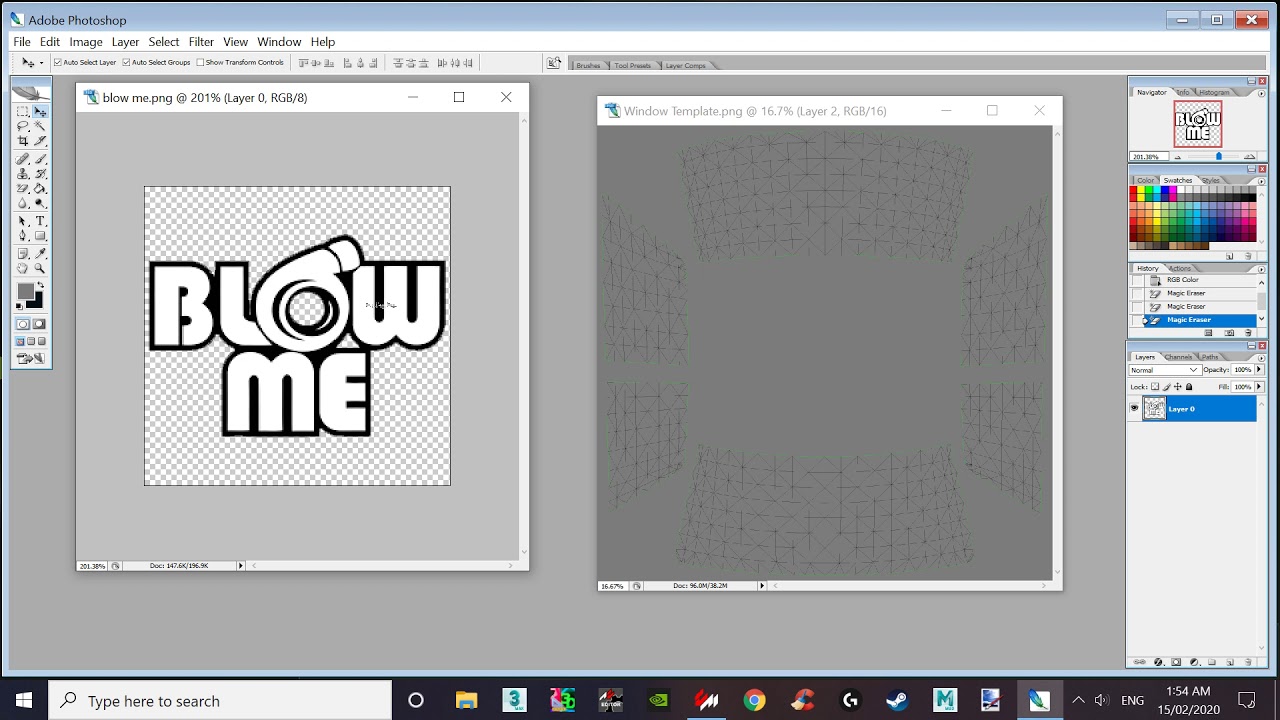Open the History panel options menu
The width and height of the screenshot is (1280, 720).
1261,269
